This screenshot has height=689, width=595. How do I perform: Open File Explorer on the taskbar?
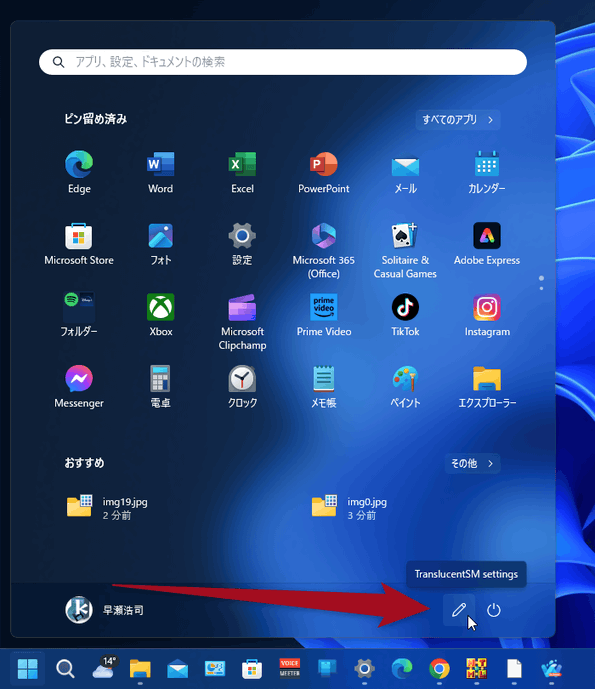click(x=140, y=669)
